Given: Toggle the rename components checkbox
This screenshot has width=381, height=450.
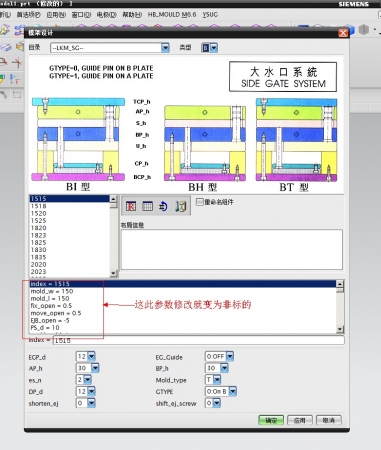Looking at the screenshot, I should 200,202.
